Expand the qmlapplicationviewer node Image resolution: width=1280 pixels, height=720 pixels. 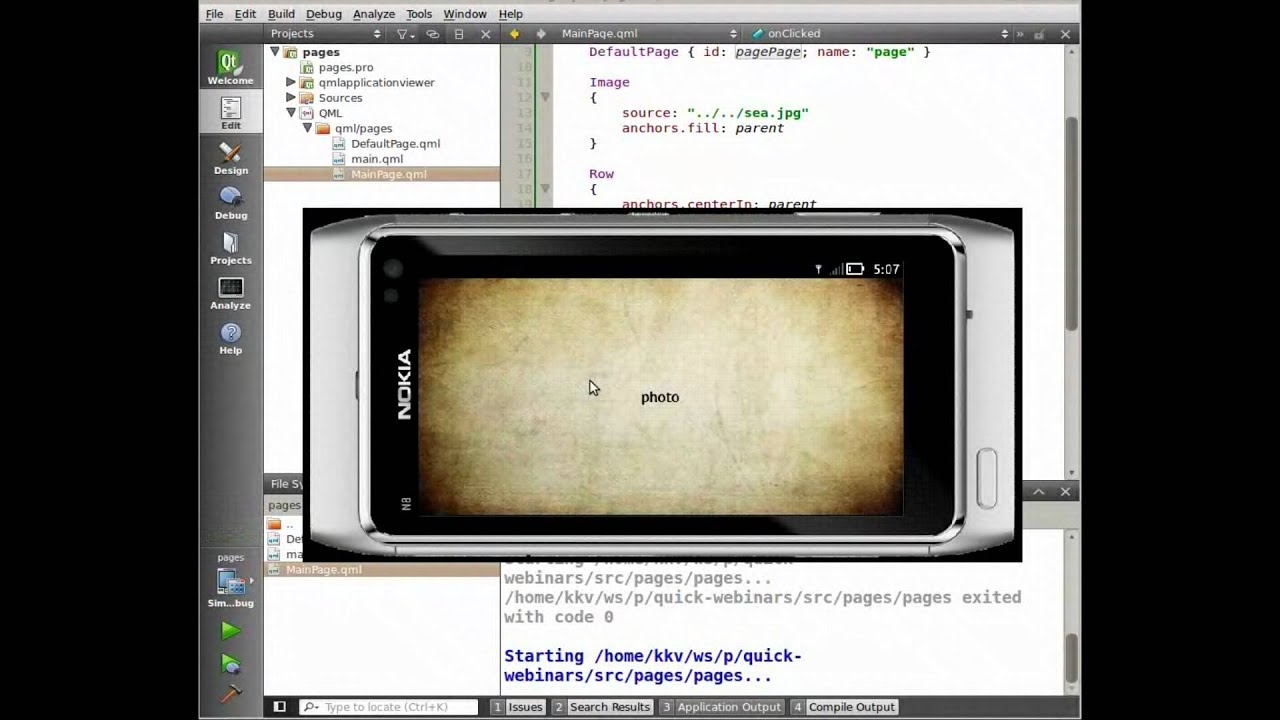[291, 83]
